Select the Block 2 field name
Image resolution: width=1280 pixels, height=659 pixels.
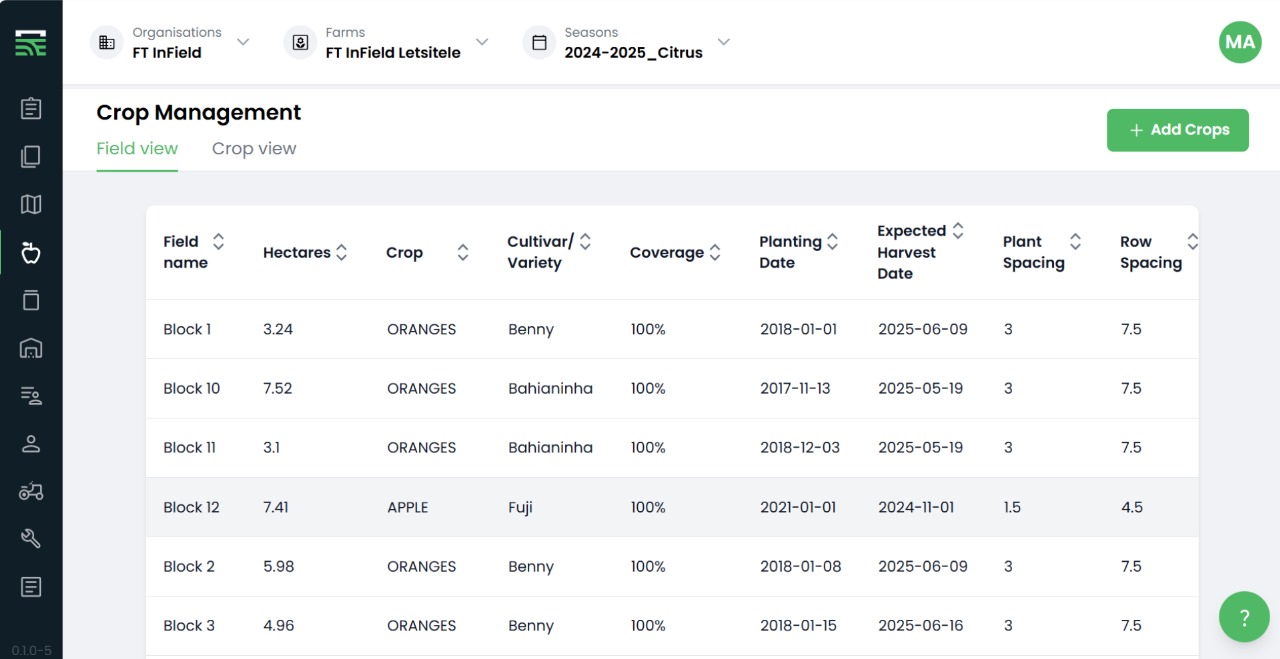pos(189,566)
